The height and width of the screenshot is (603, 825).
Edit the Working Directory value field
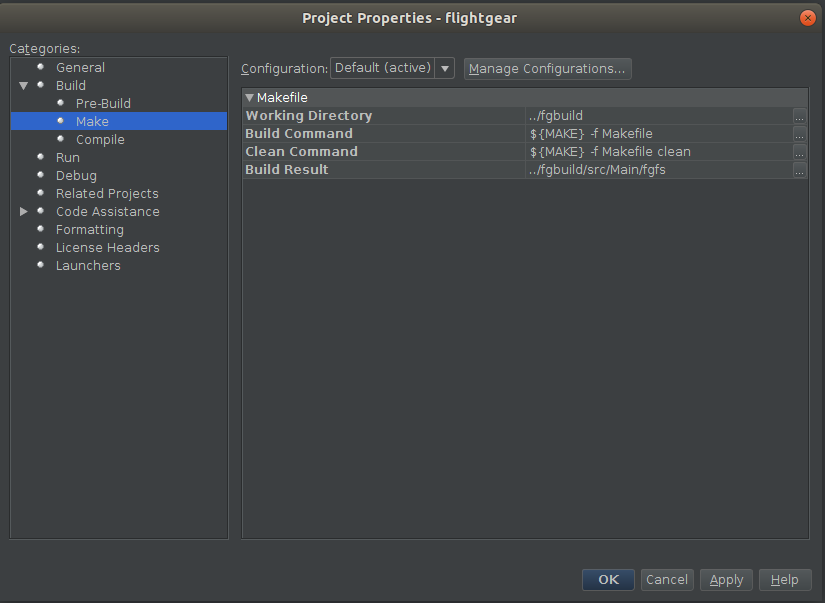click(659, 116)
